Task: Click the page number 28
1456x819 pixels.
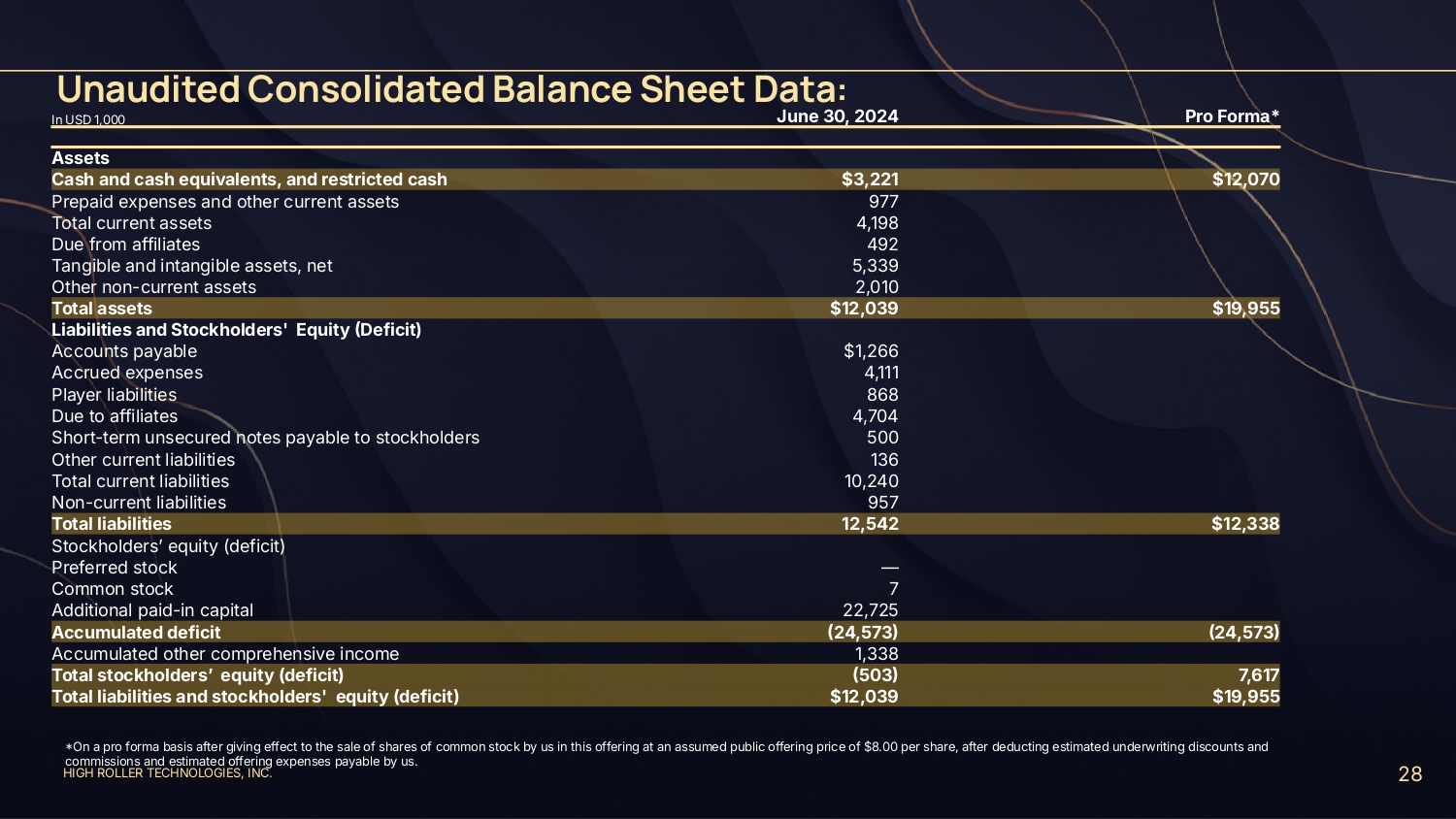Action: 1409,774
